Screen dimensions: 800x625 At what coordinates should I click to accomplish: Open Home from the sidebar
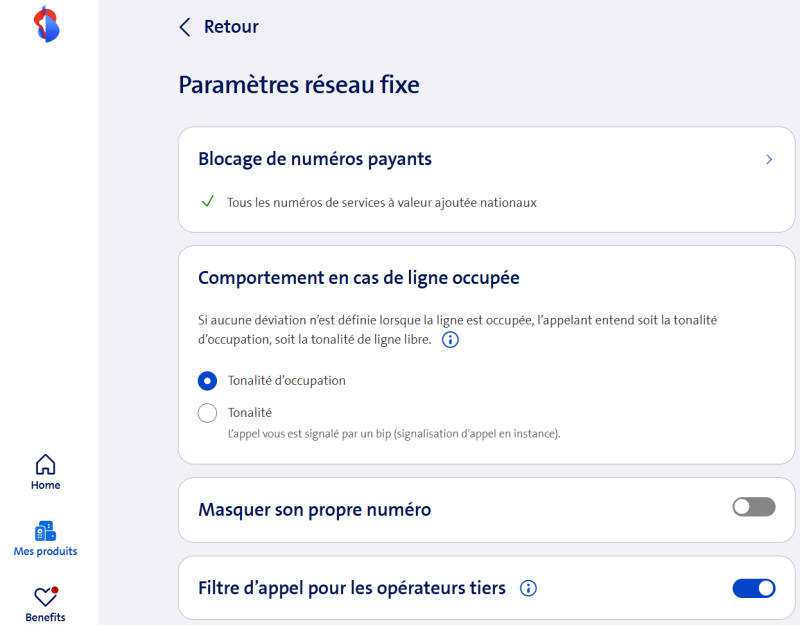[x=45, y=465]
